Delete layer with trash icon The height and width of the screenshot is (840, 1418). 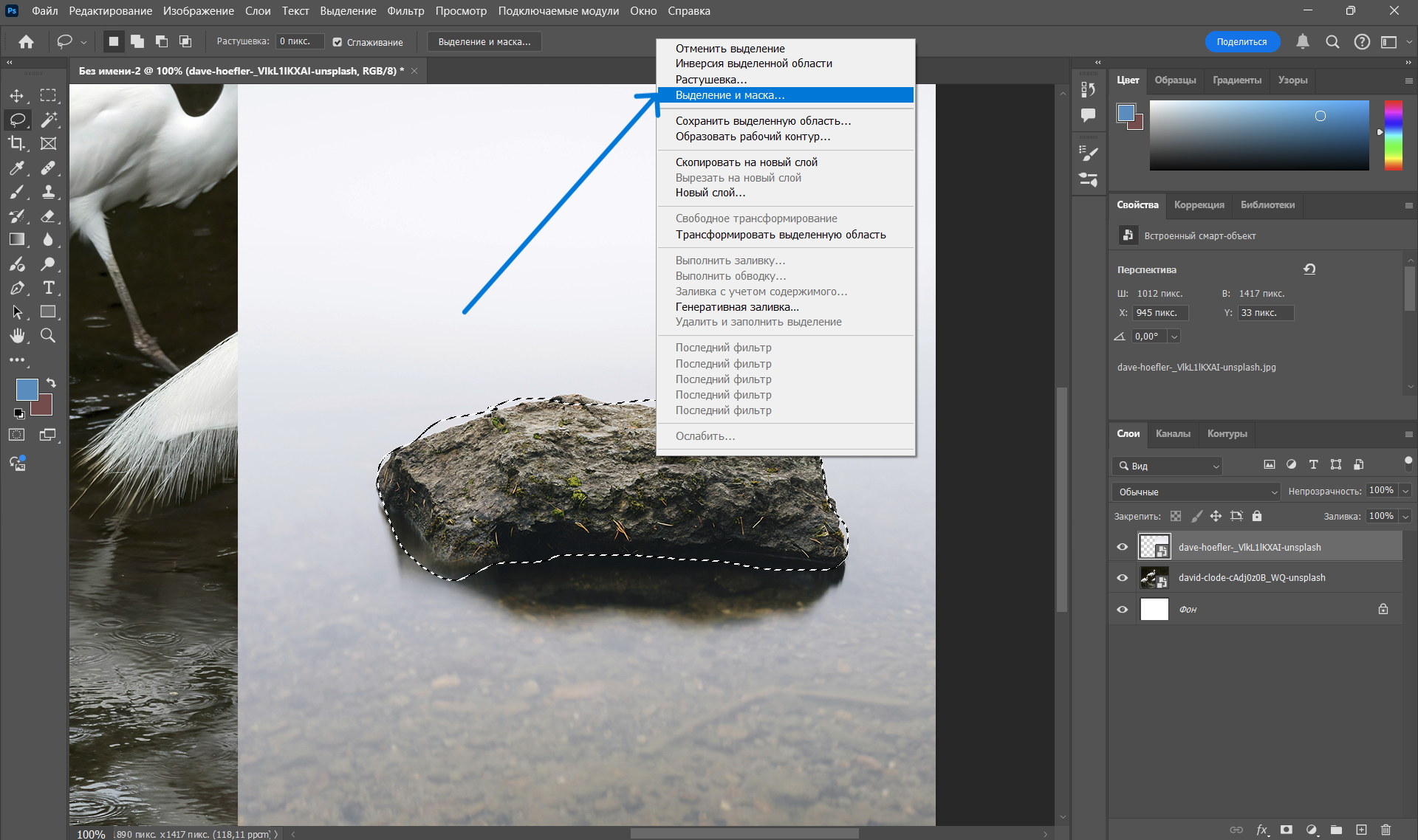tap(1386, 830)
